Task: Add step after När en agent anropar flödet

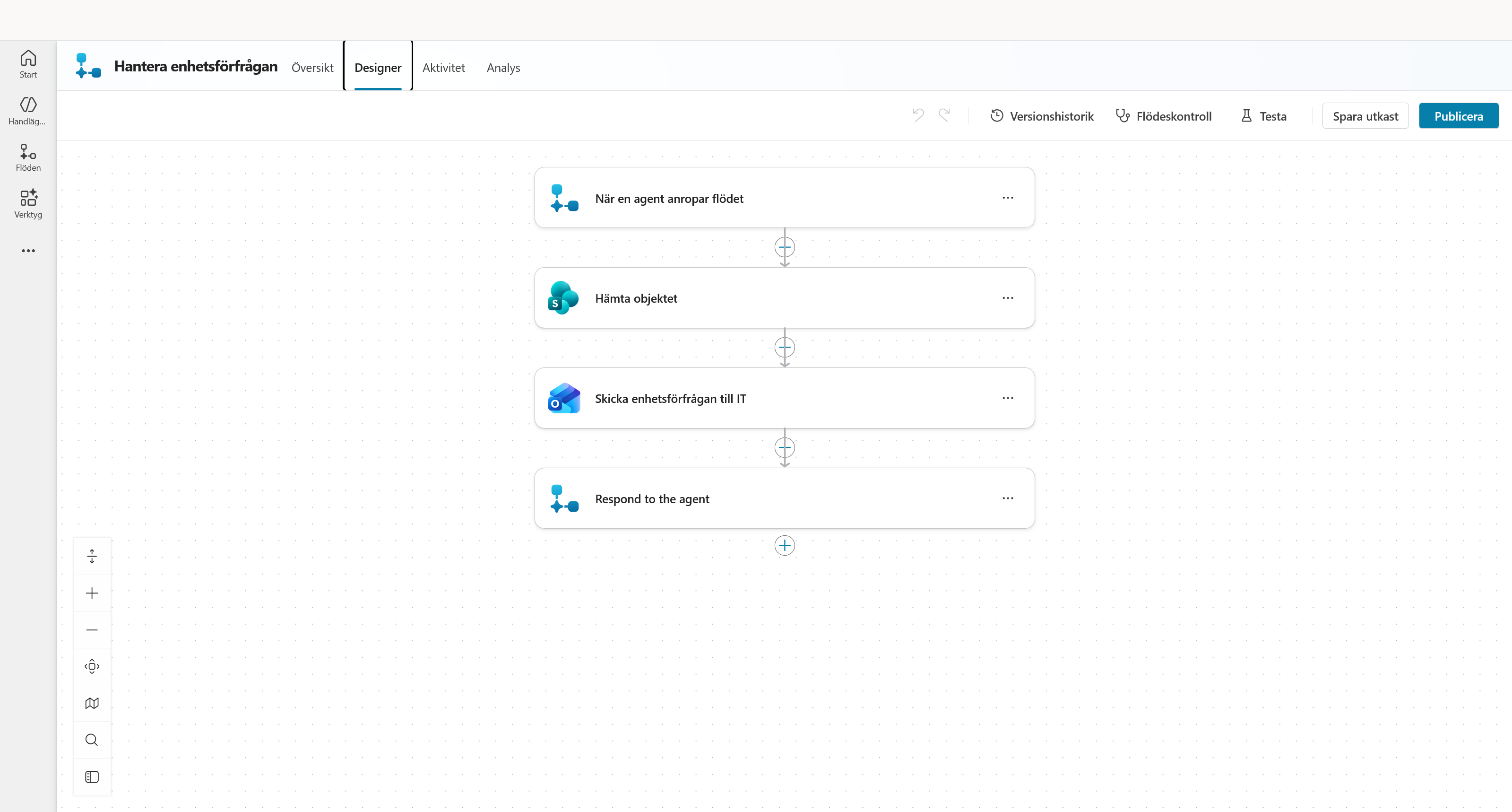Action: click(x=785, y=247)
